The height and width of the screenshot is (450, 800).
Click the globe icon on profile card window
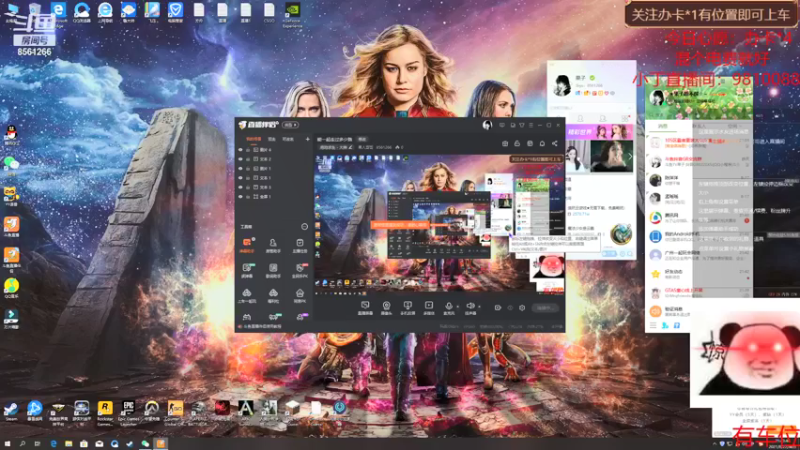pos(621,234)
